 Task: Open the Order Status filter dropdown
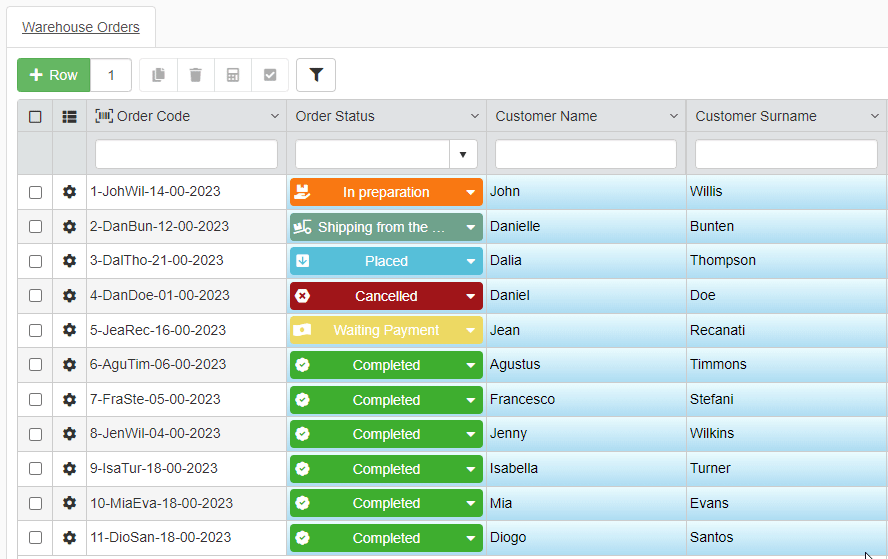click(463, 155)
